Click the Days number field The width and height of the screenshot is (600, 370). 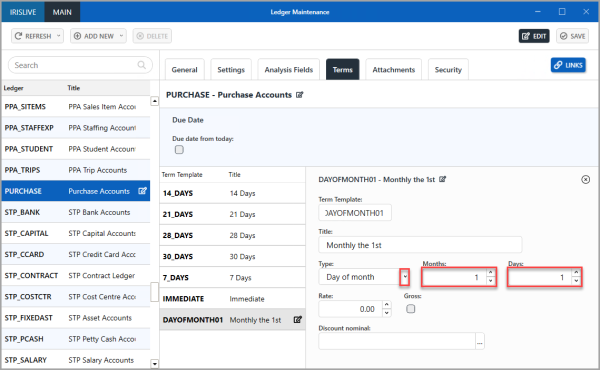540,277
